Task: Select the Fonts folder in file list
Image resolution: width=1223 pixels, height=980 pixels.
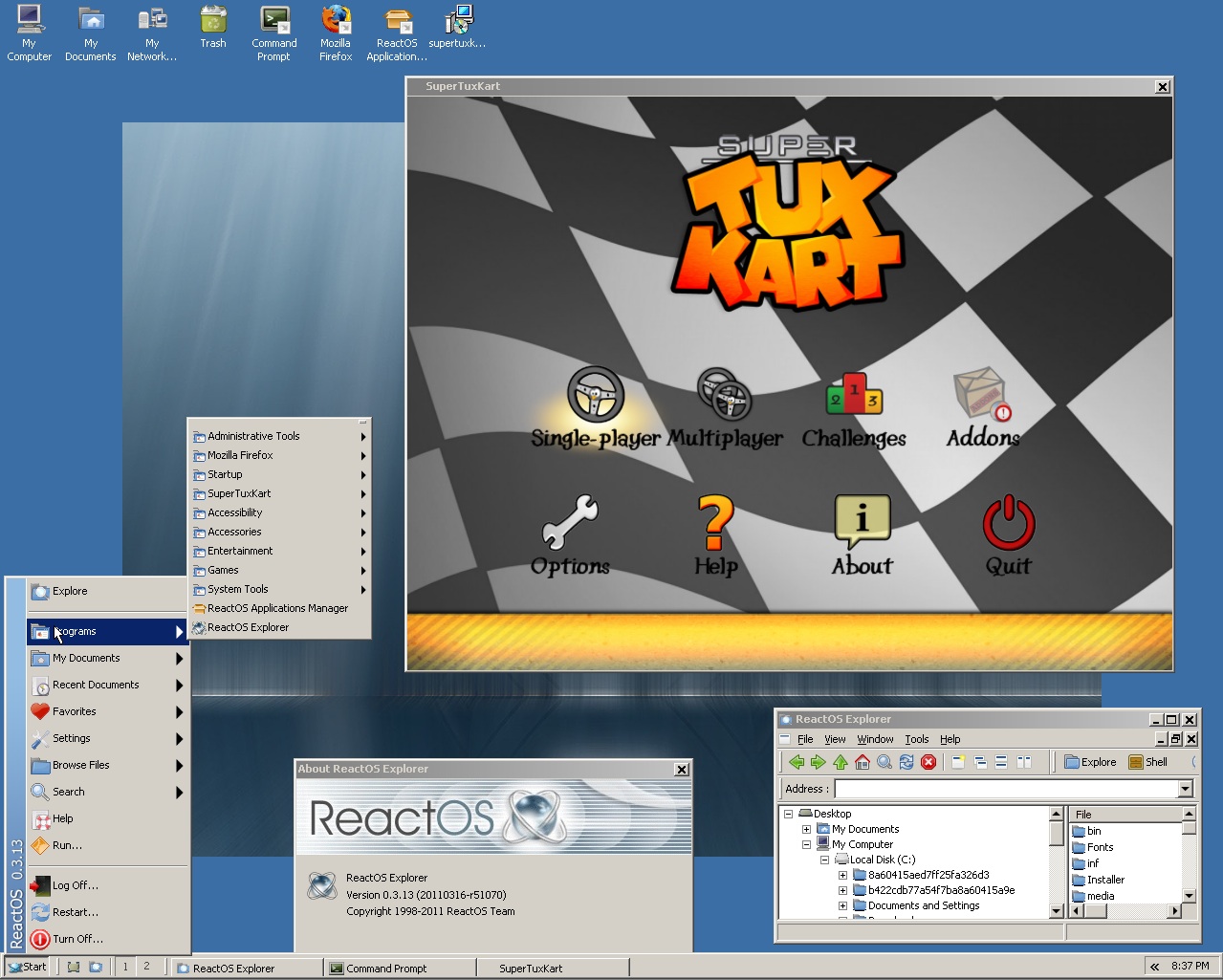Action: tap(1092, 847)
